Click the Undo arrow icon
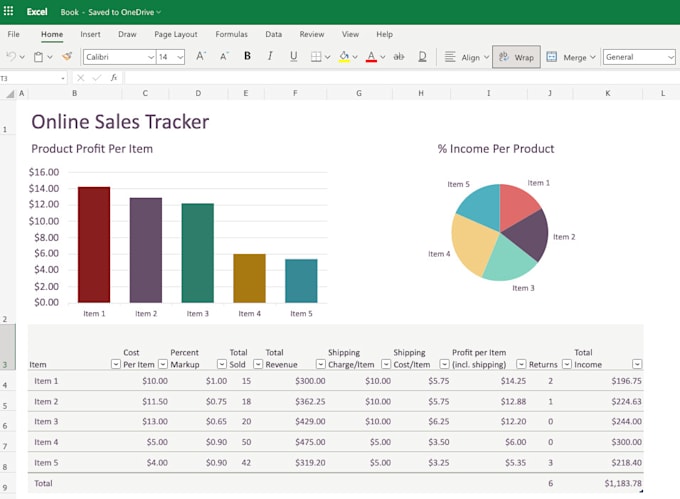The height and width of the screenshot is (499, 680). (x=10, y=57)
